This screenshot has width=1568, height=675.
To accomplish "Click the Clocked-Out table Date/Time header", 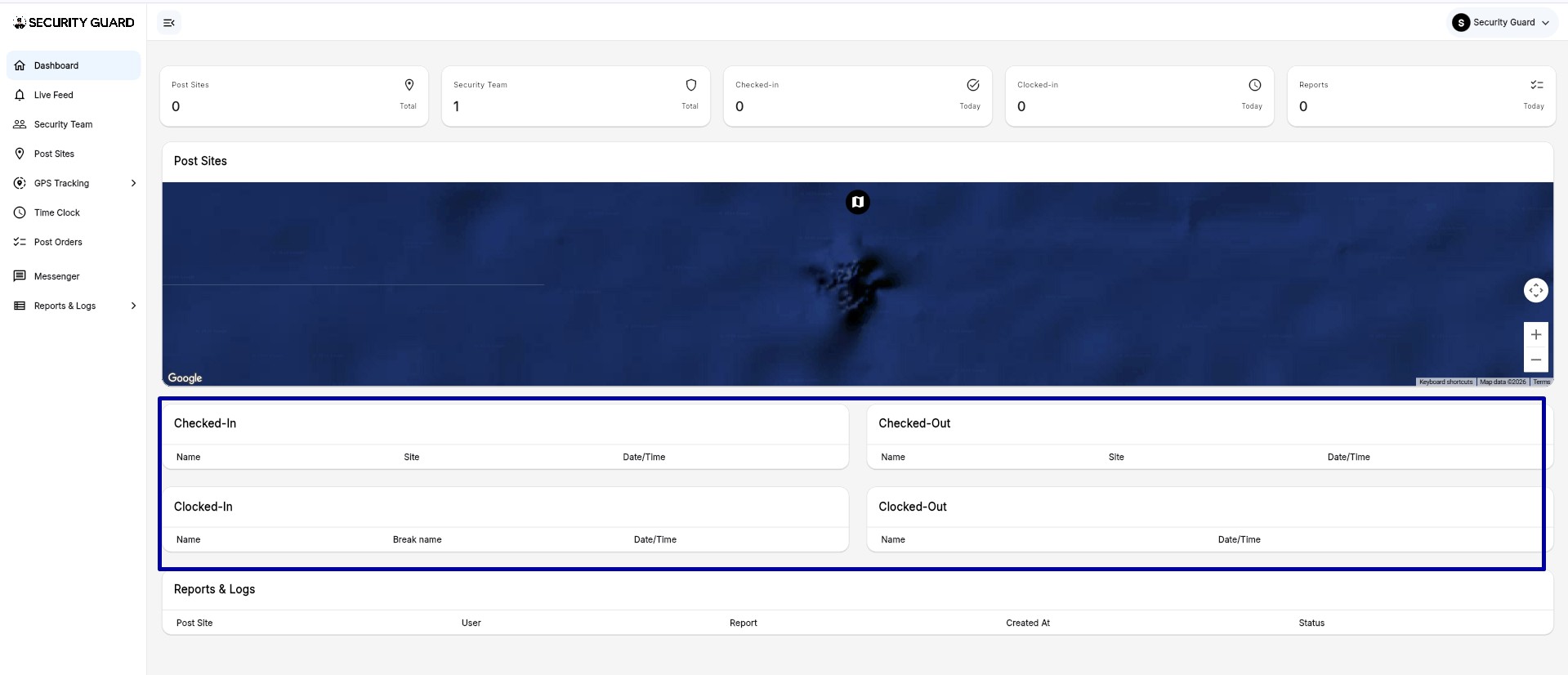I will click(x=1239, y=539).
